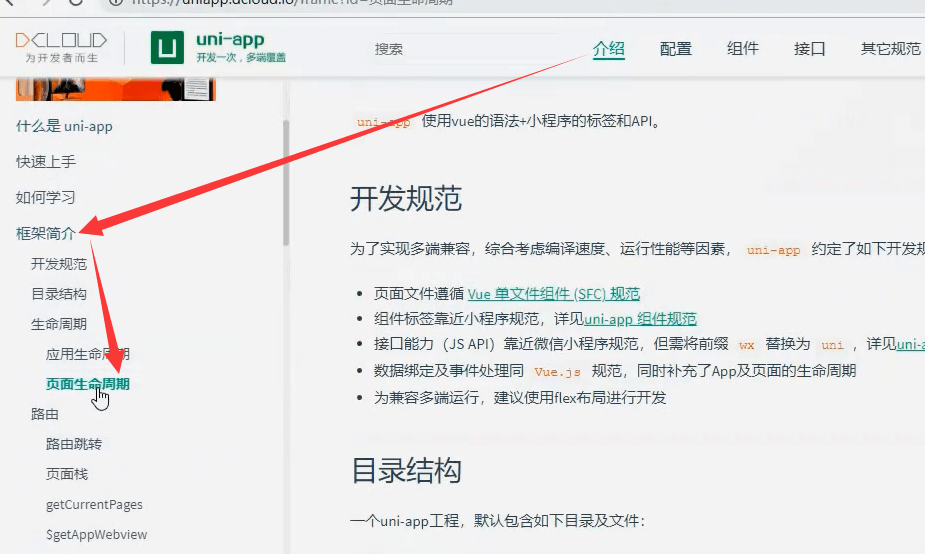Follow the uni-a link after 详见
This screenshot has width=925, height=554.
coord(910,344)
